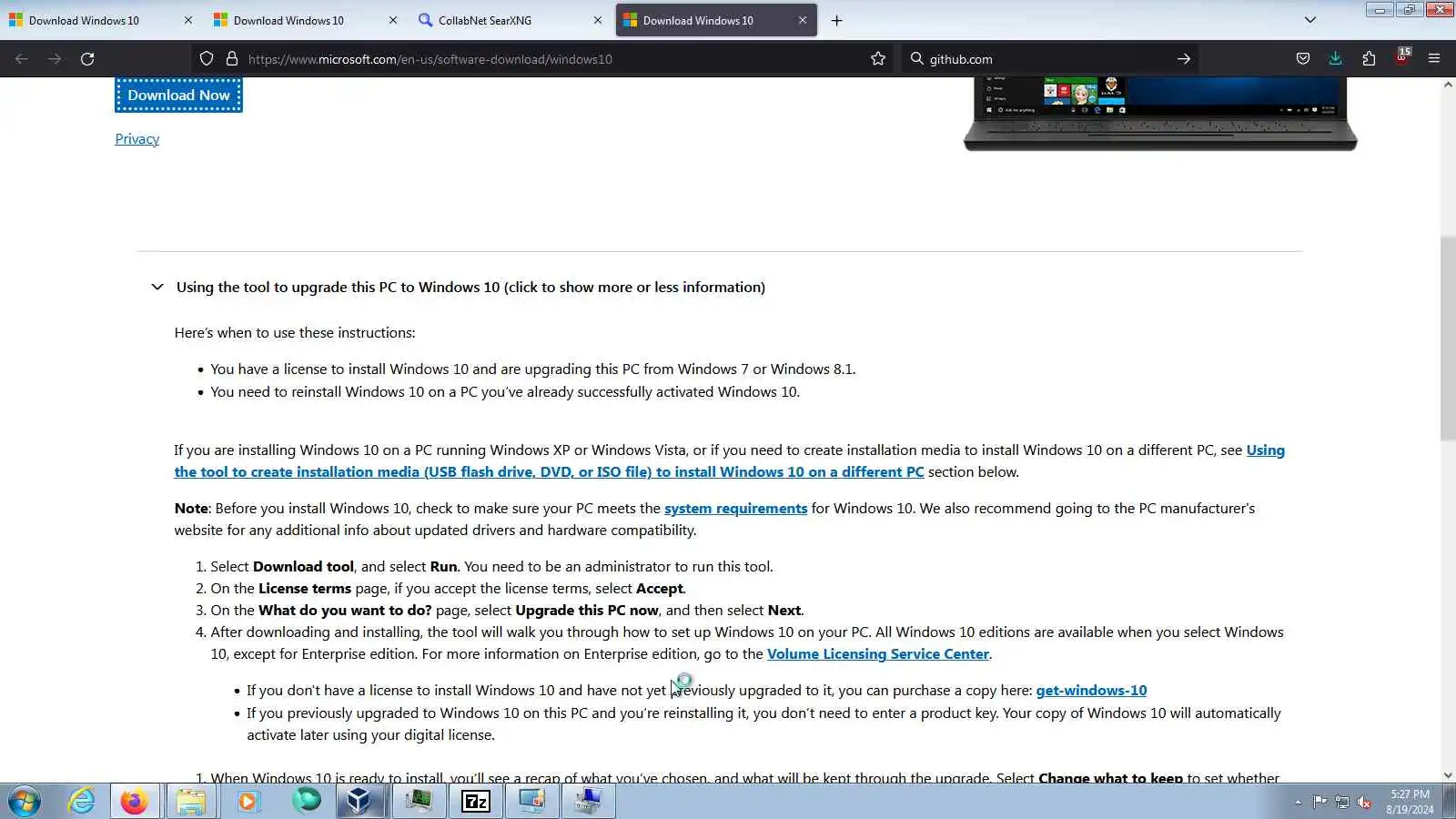Open the Action Center flag icon

pos(1319,802)
